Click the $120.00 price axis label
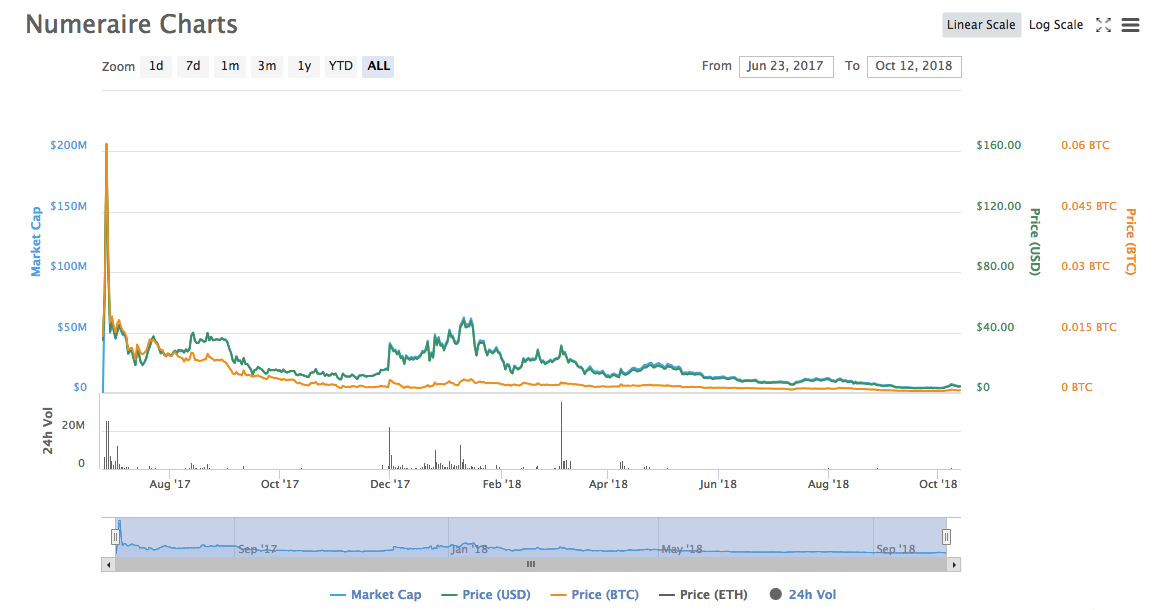This screenshot has width=1170, height=610. click(x=998, y=207)
